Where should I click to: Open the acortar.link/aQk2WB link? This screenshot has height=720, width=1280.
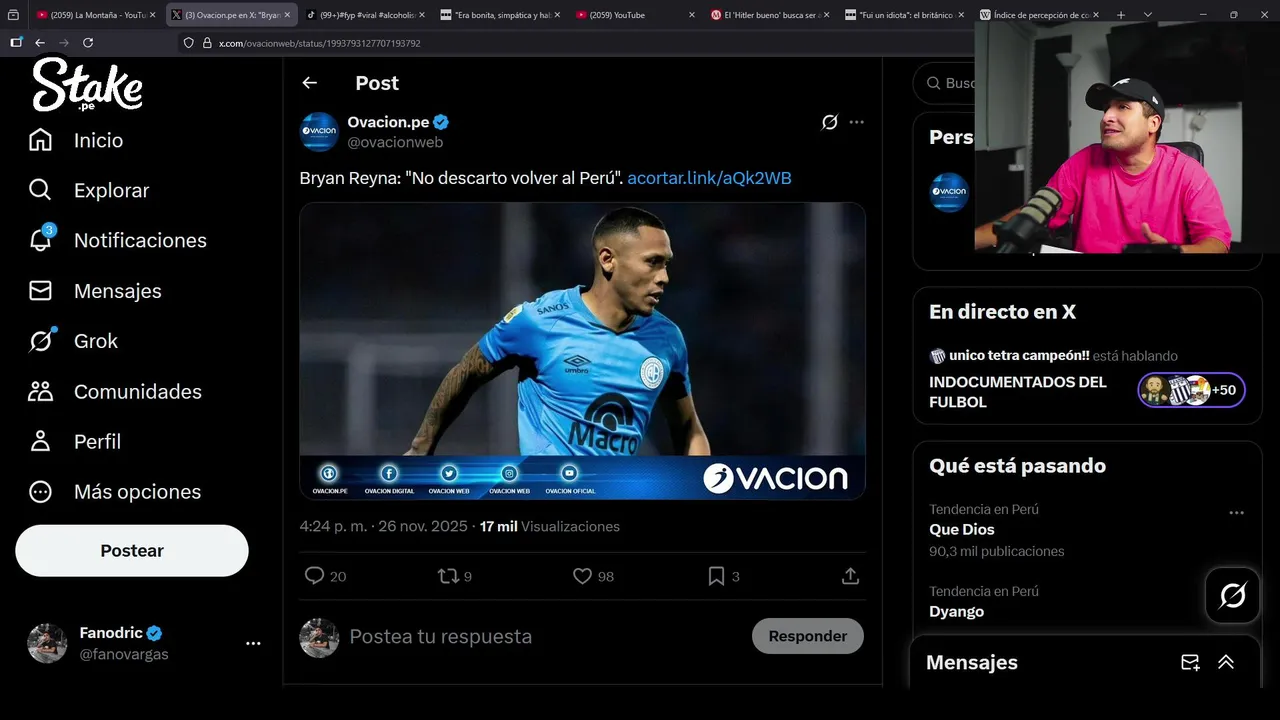709,178
